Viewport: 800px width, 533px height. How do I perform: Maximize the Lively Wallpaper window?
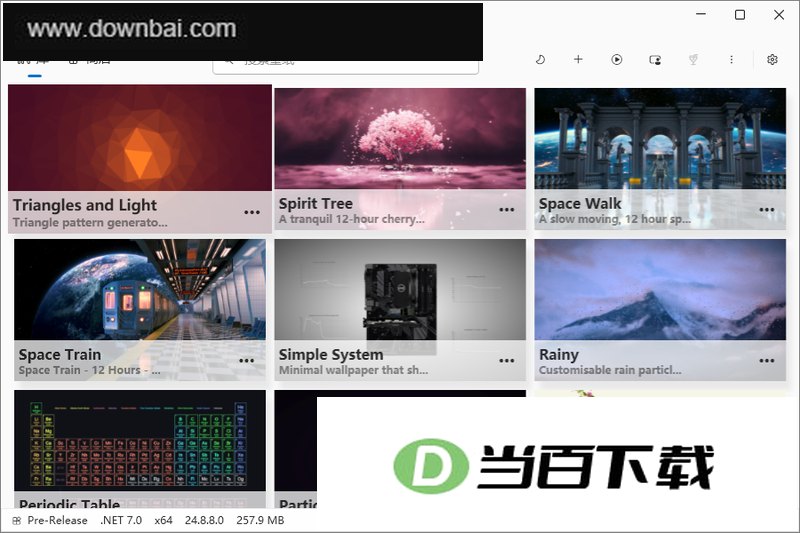click(x=740, y=15)
